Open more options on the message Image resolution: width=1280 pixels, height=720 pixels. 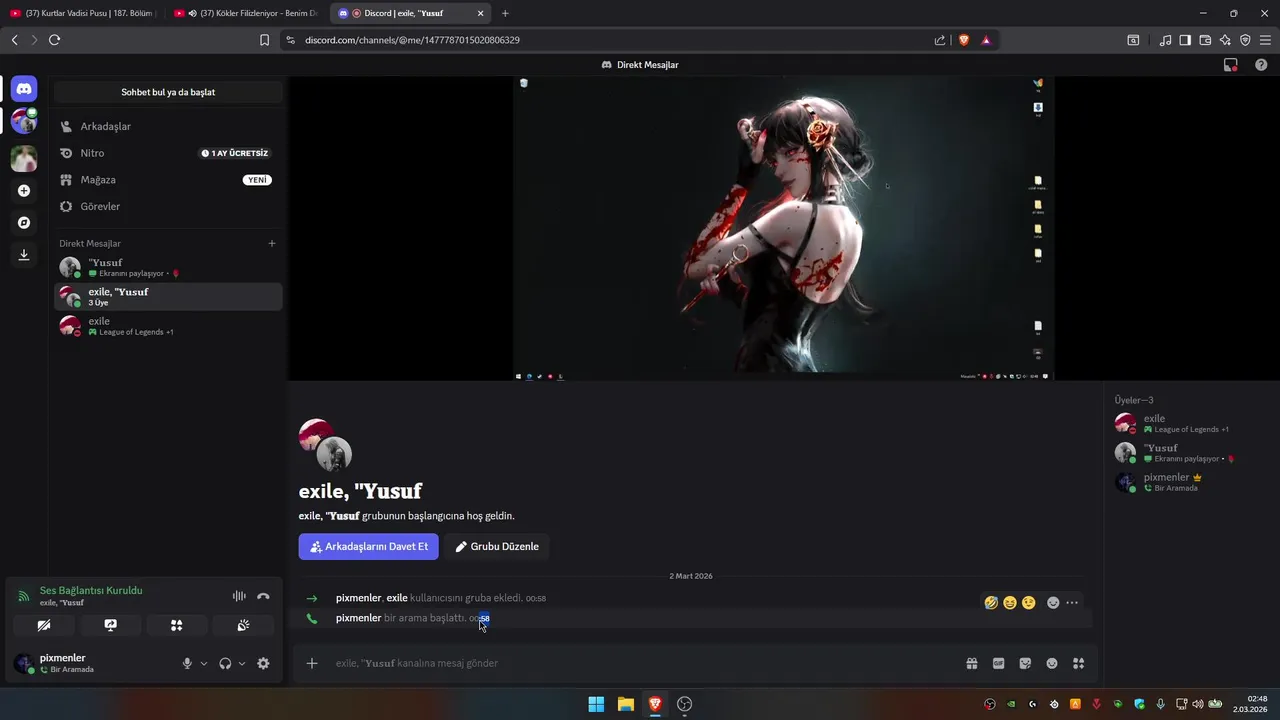tap(1072, 603)
